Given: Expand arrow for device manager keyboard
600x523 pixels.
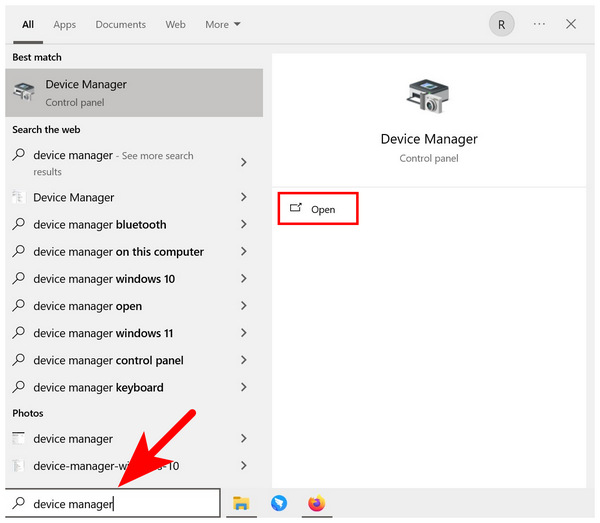Looking at the screenshot, I should [244, 387].
